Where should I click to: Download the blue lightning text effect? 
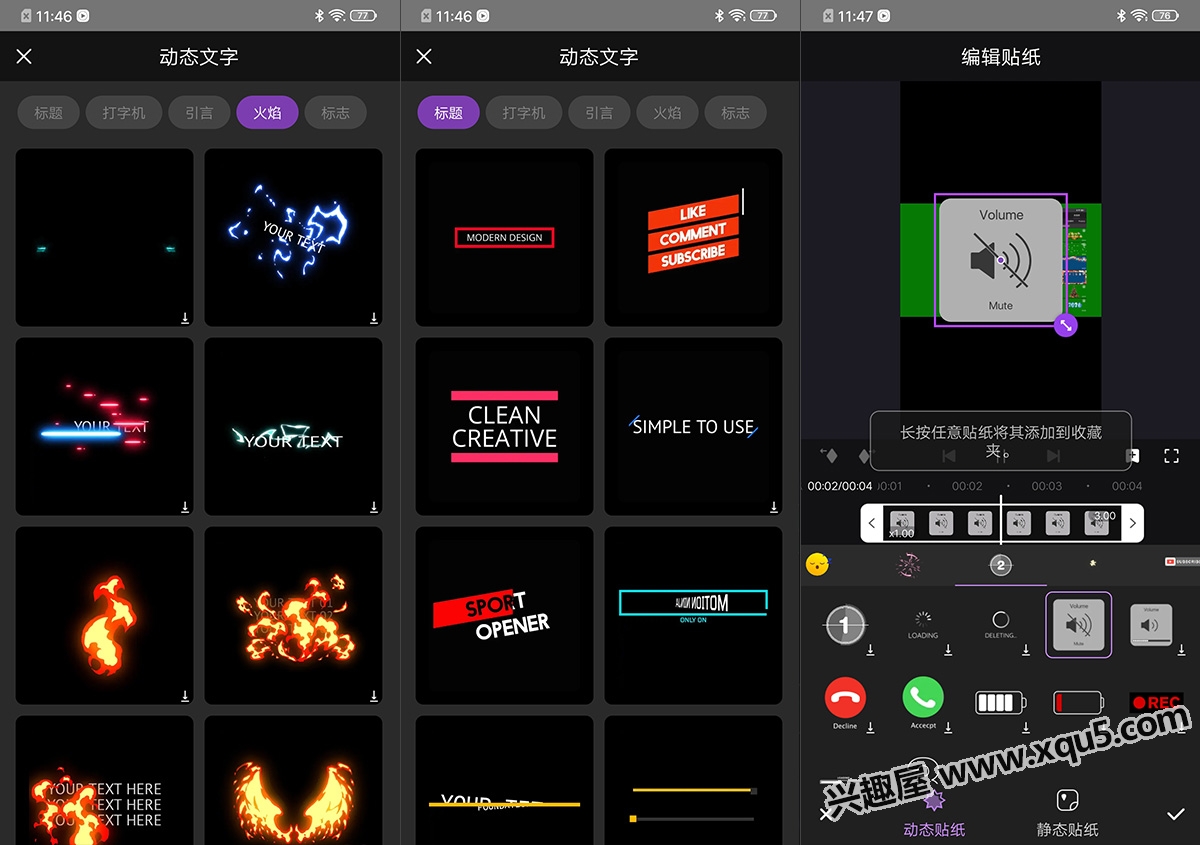coord(374,318)
